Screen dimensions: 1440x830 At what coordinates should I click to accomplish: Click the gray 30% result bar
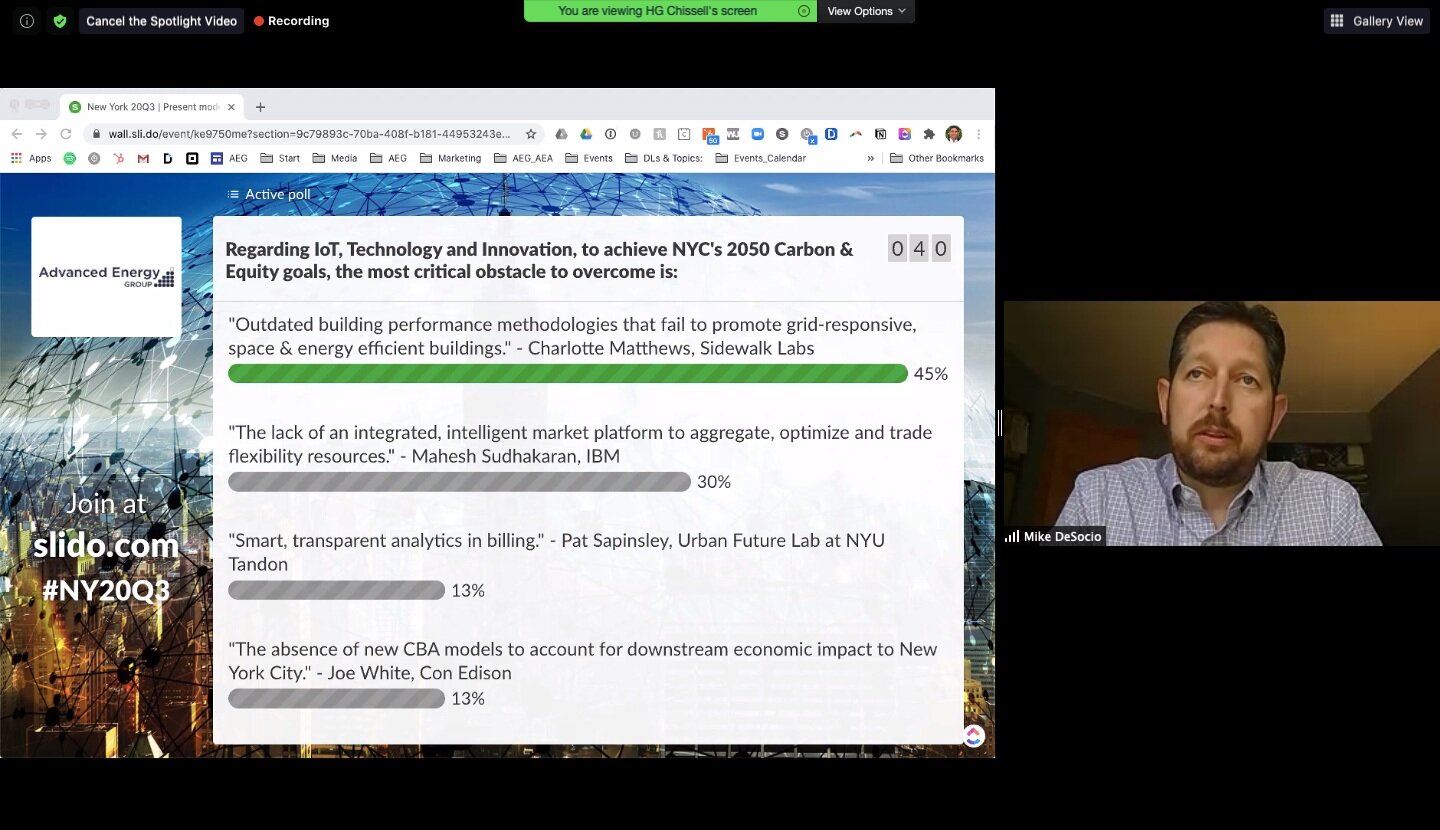coord(459,482)
